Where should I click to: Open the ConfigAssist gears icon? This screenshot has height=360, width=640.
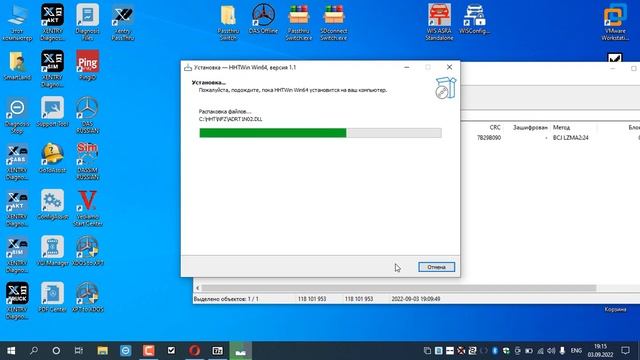click(52, 205)
